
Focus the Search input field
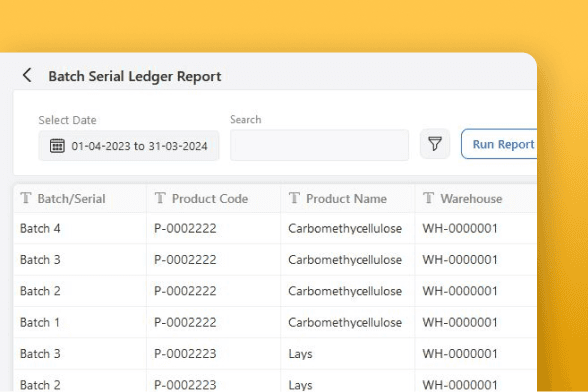pyautogui.click(x=320, y=145)
